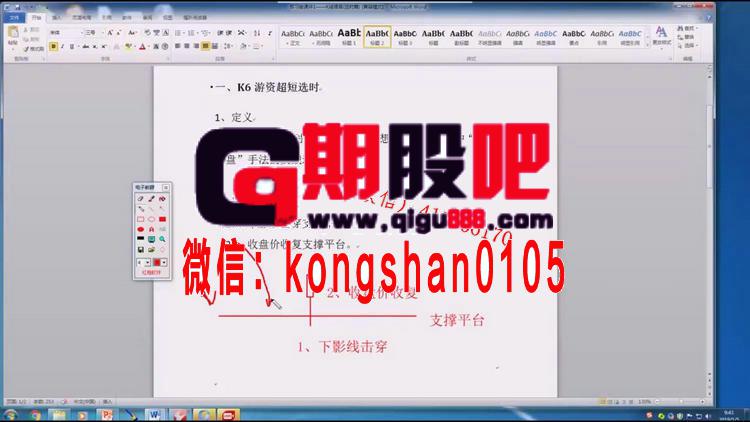This screenshot has height=422, width=750.
Task: Expand the styles gallery arrow
Action: pos(648,45)
